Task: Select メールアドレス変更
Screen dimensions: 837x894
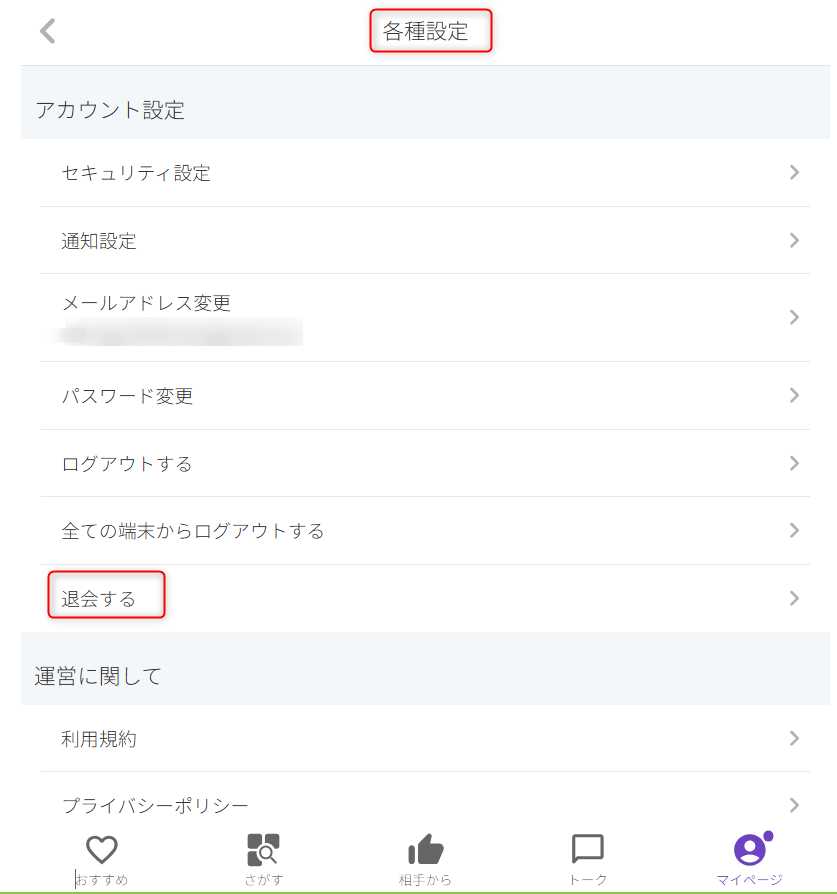Action: 146,303
